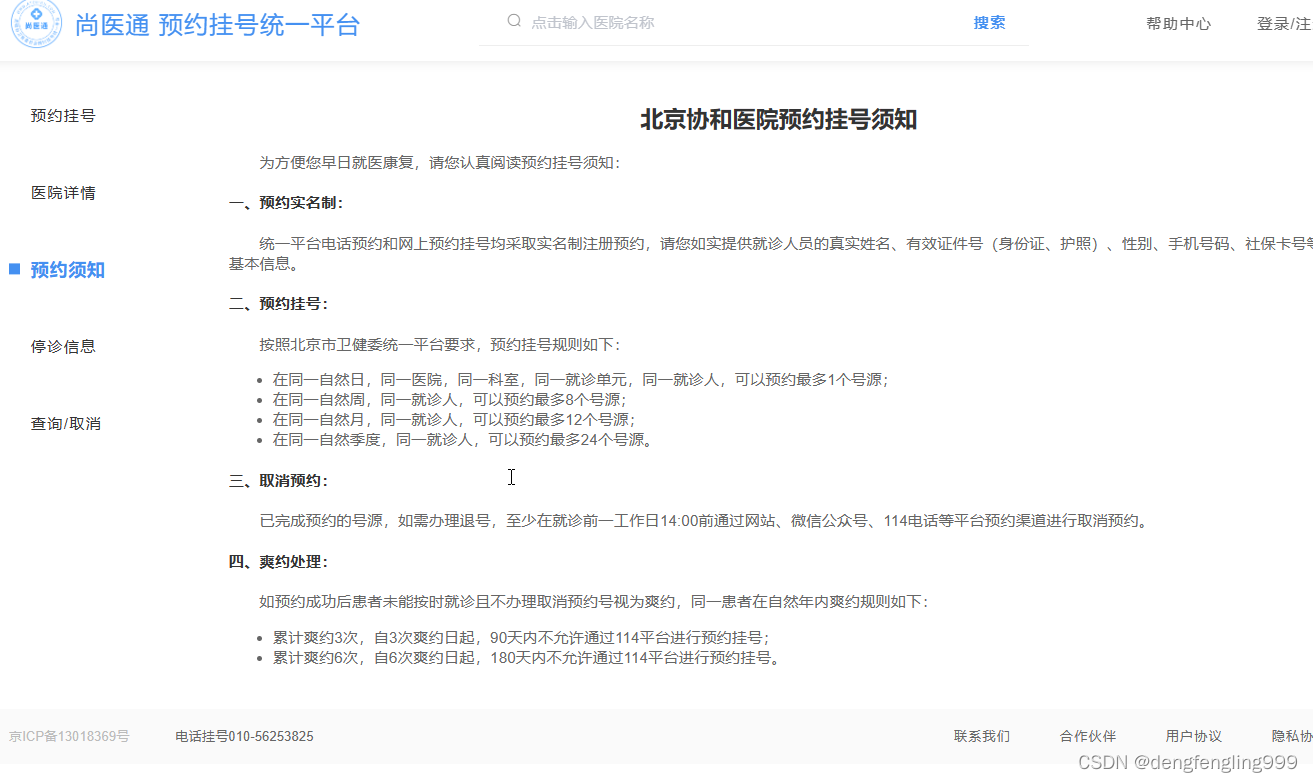Viewport: 1313px width, 782px height.
Task: Click the 尚医通 round logo icon
Action: tap(36, 24)
